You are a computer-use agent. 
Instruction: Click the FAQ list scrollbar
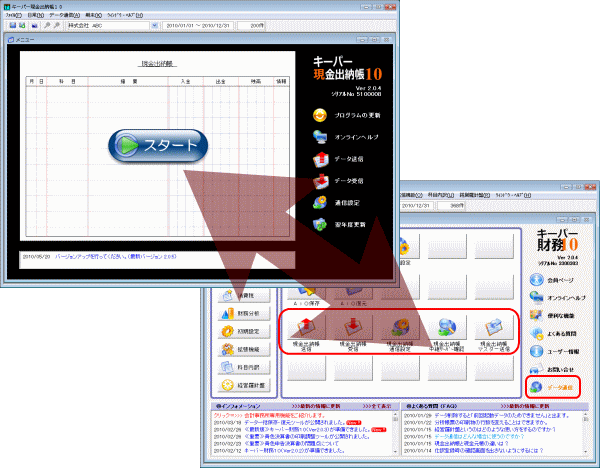pyautogui.click(x=585, y=433)
